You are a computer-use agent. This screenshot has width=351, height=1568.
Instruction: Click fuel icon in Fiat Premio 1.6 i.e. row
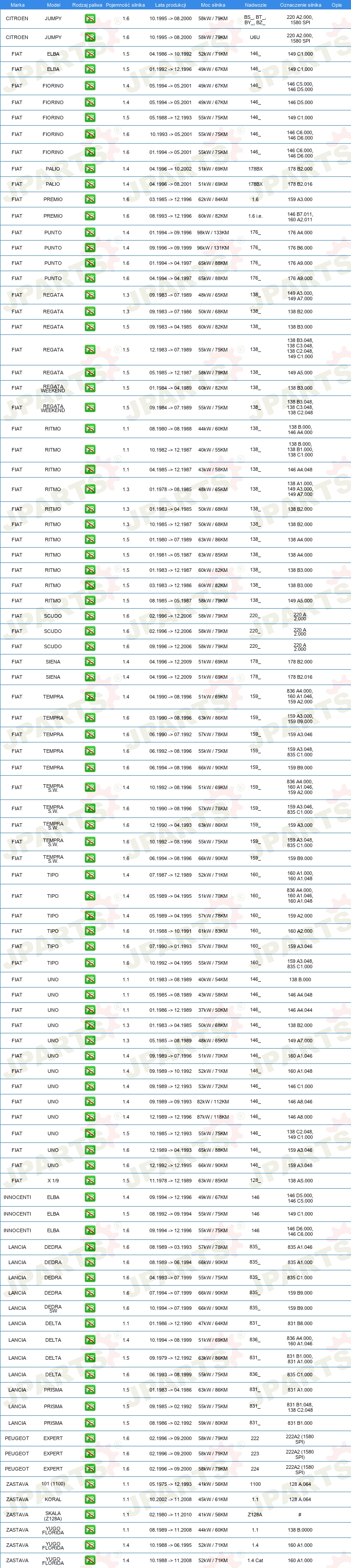(90, 216)
